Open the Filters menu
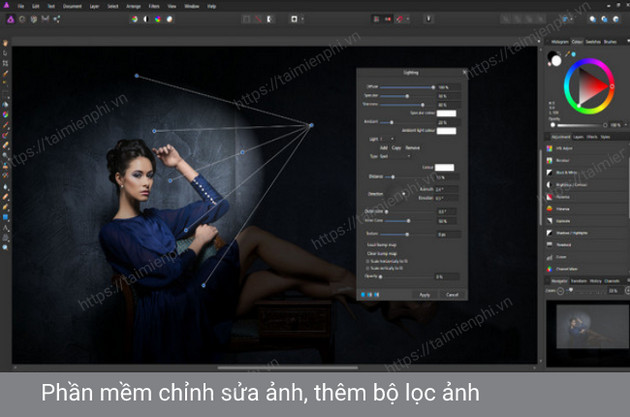Viewport: 630px width, 417px height. coord(154,6)
